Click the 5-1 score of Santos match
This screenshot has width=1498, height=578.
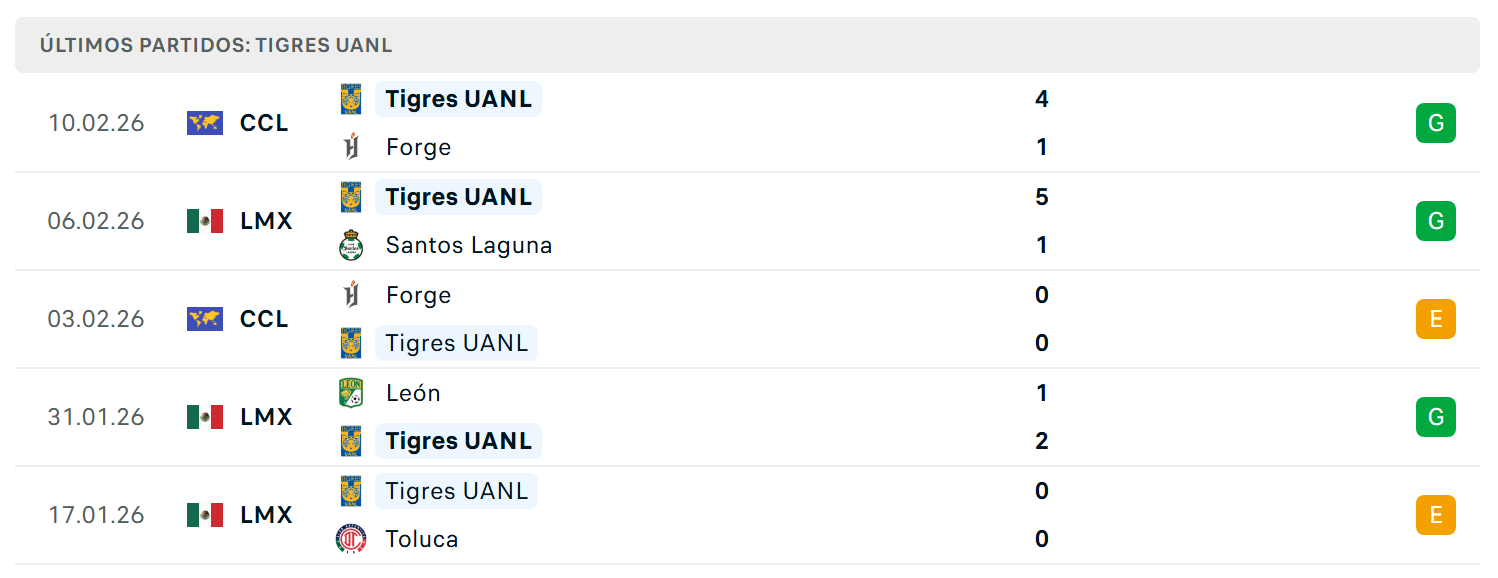tap(1042, 221)
